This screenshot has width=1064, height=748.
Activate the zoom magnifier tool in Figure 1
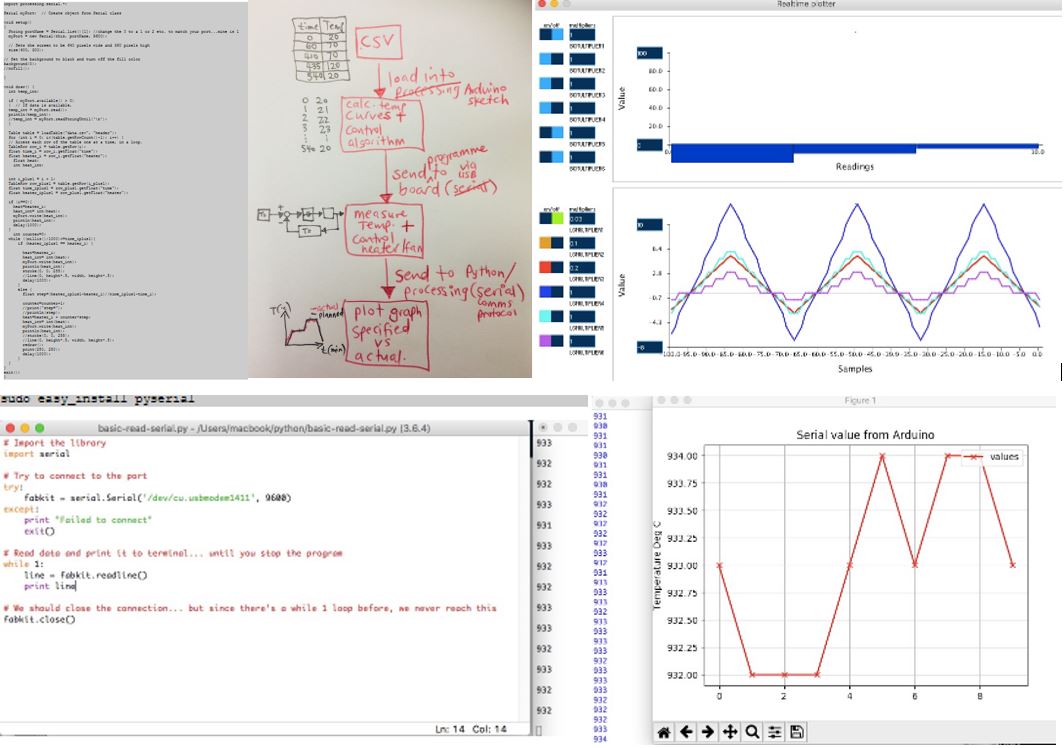pyautogui.click(x=752, y=732)
